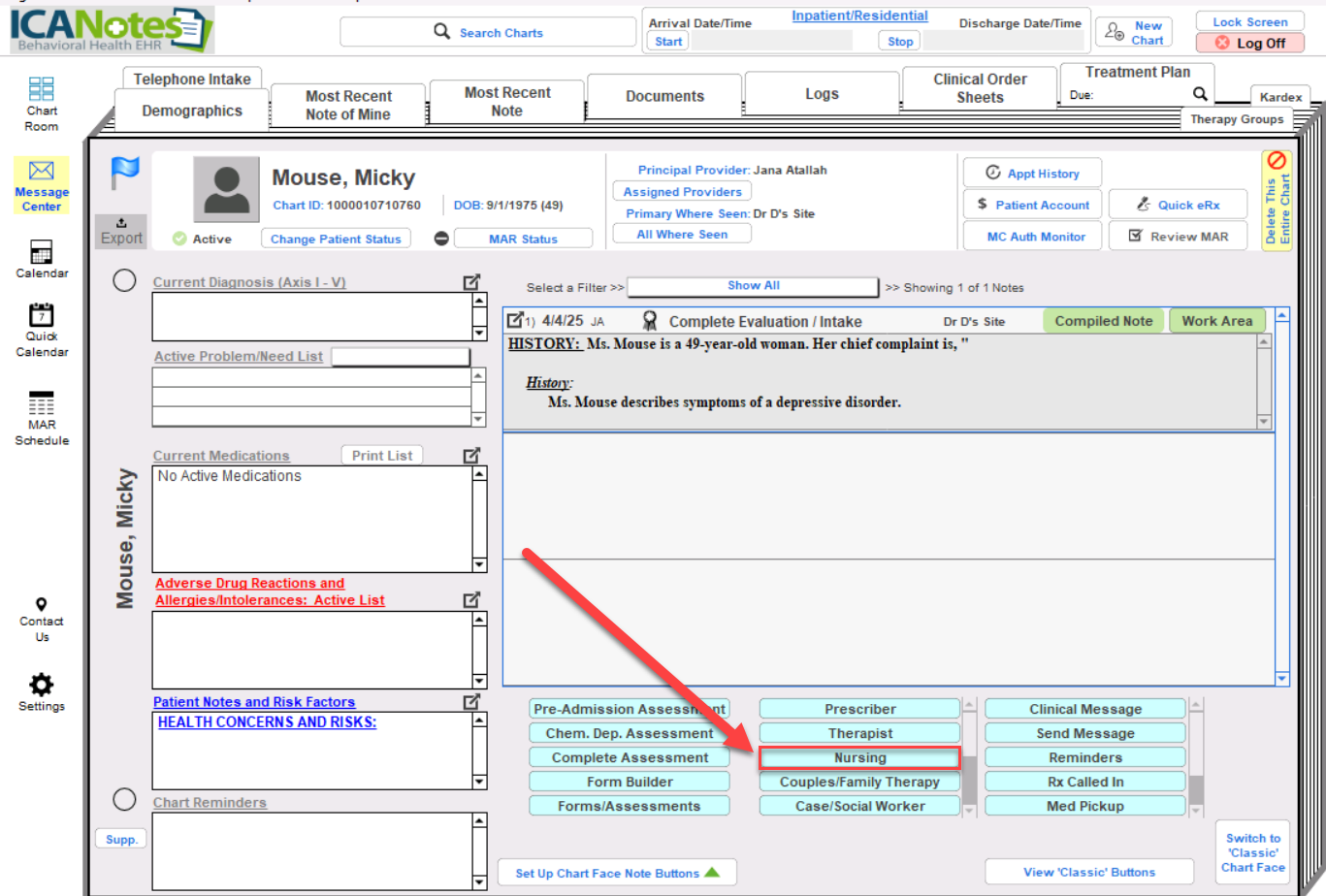The image size is (1326, 896).
Task: Open edit icon beside Current Medications
Action: click(x=471, y=455)
